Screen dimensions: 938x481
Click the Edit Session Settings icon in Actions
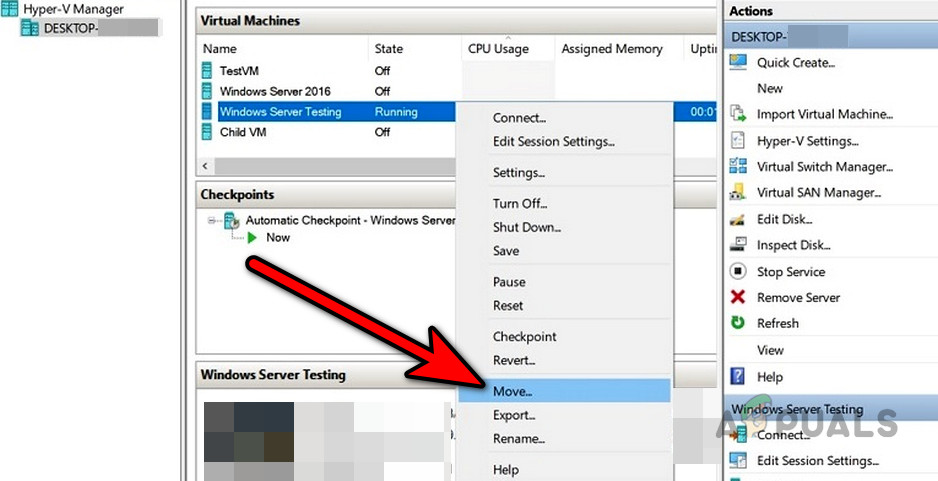pos(738,461)
